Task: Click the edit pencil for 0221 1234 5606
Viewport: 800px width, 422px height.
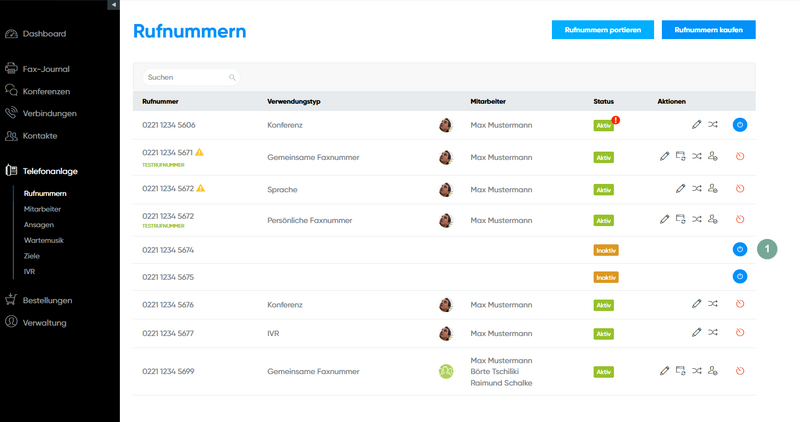Action: (697, 125)
